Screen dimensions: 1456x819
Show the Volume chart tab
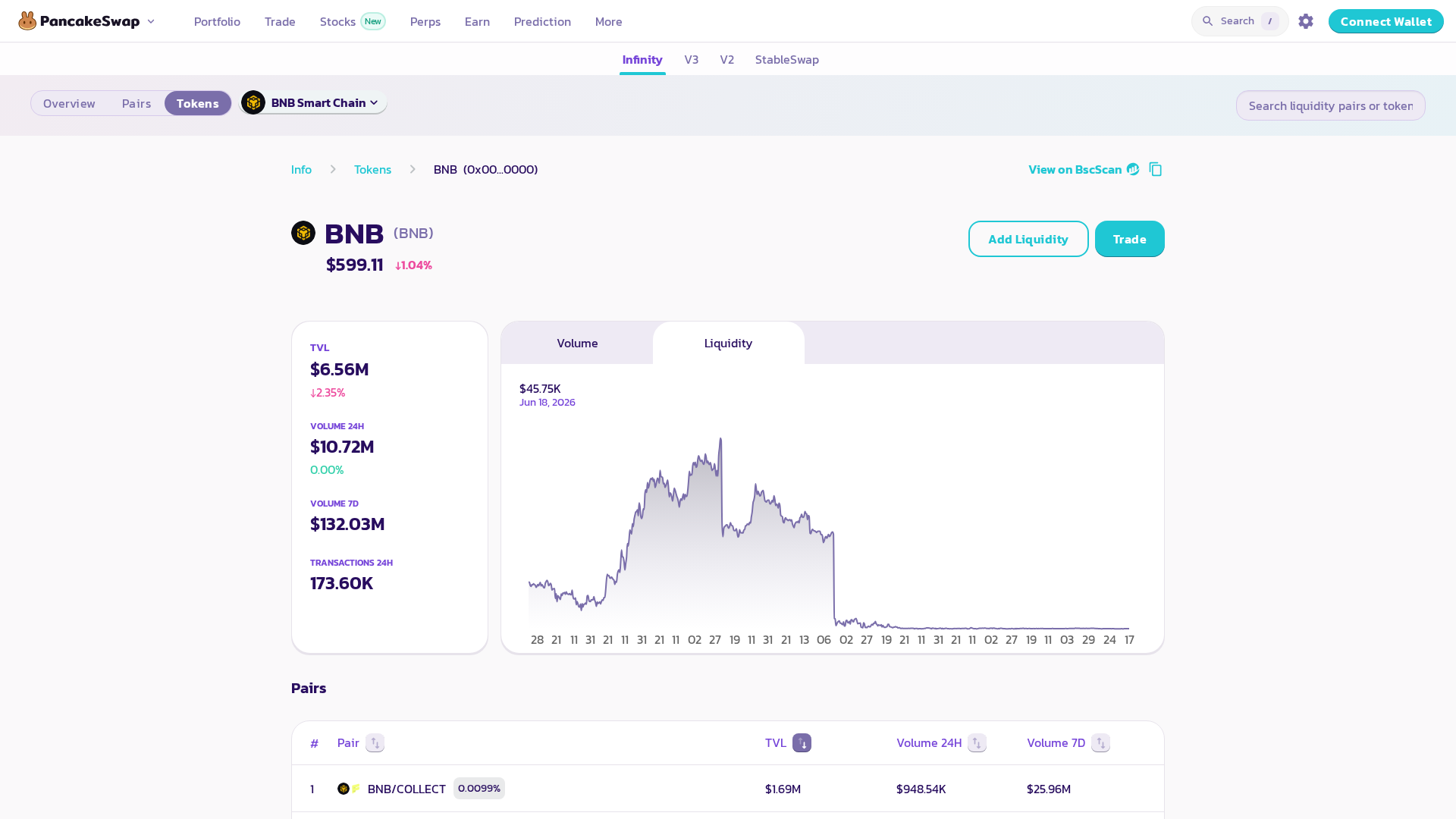pos(577,343)
